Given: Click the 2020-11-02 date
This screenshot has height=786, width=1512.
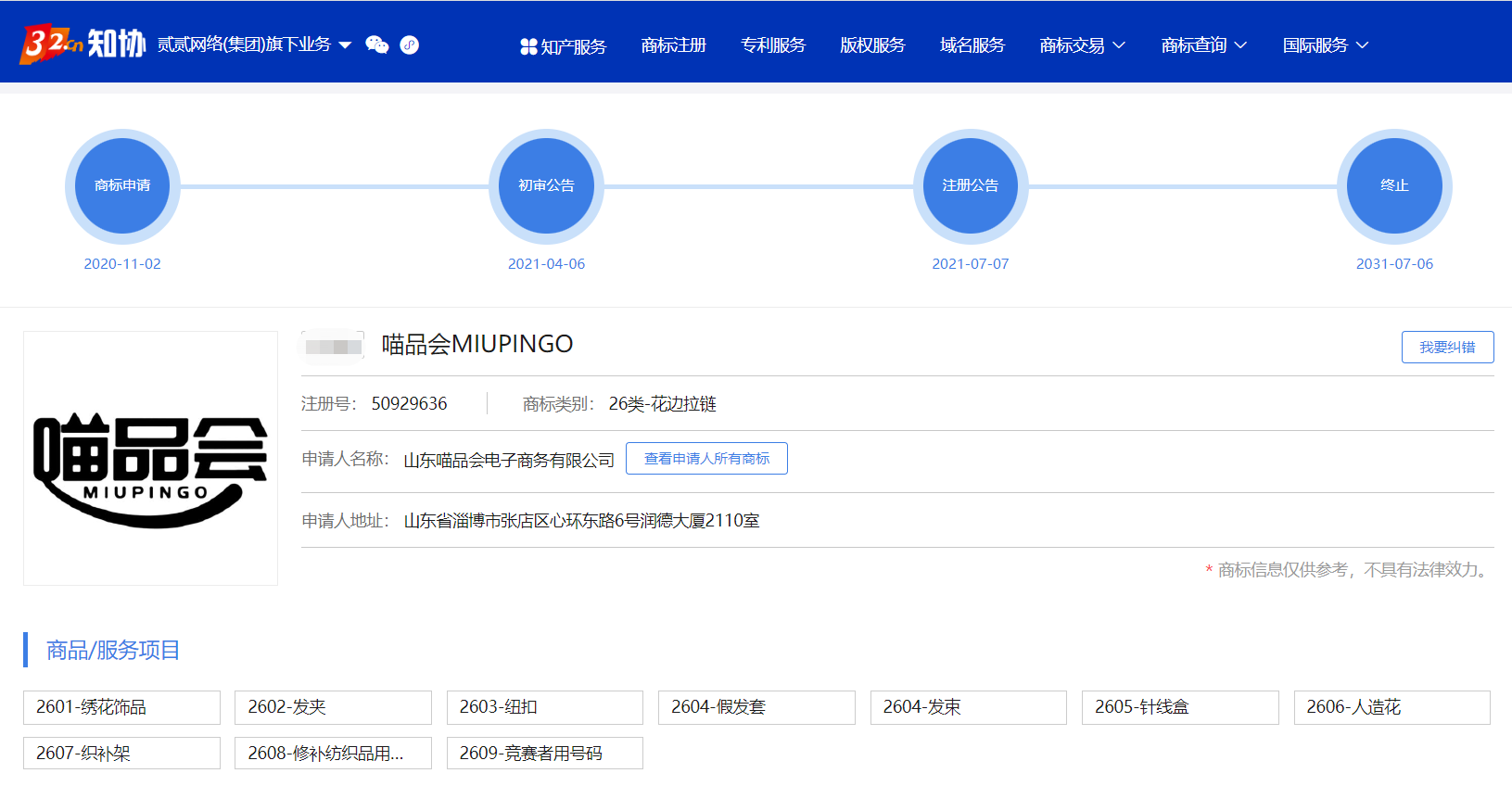Looking at the screenshot, I should tap(122, 263).
